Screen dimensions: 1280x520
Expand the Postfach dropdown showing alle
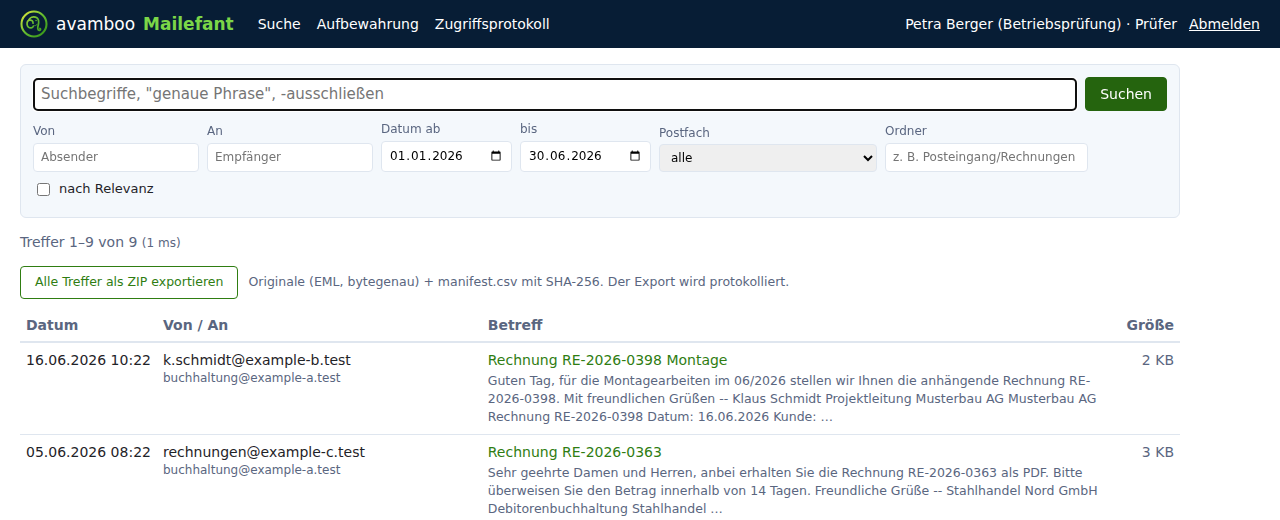point(768,157)
